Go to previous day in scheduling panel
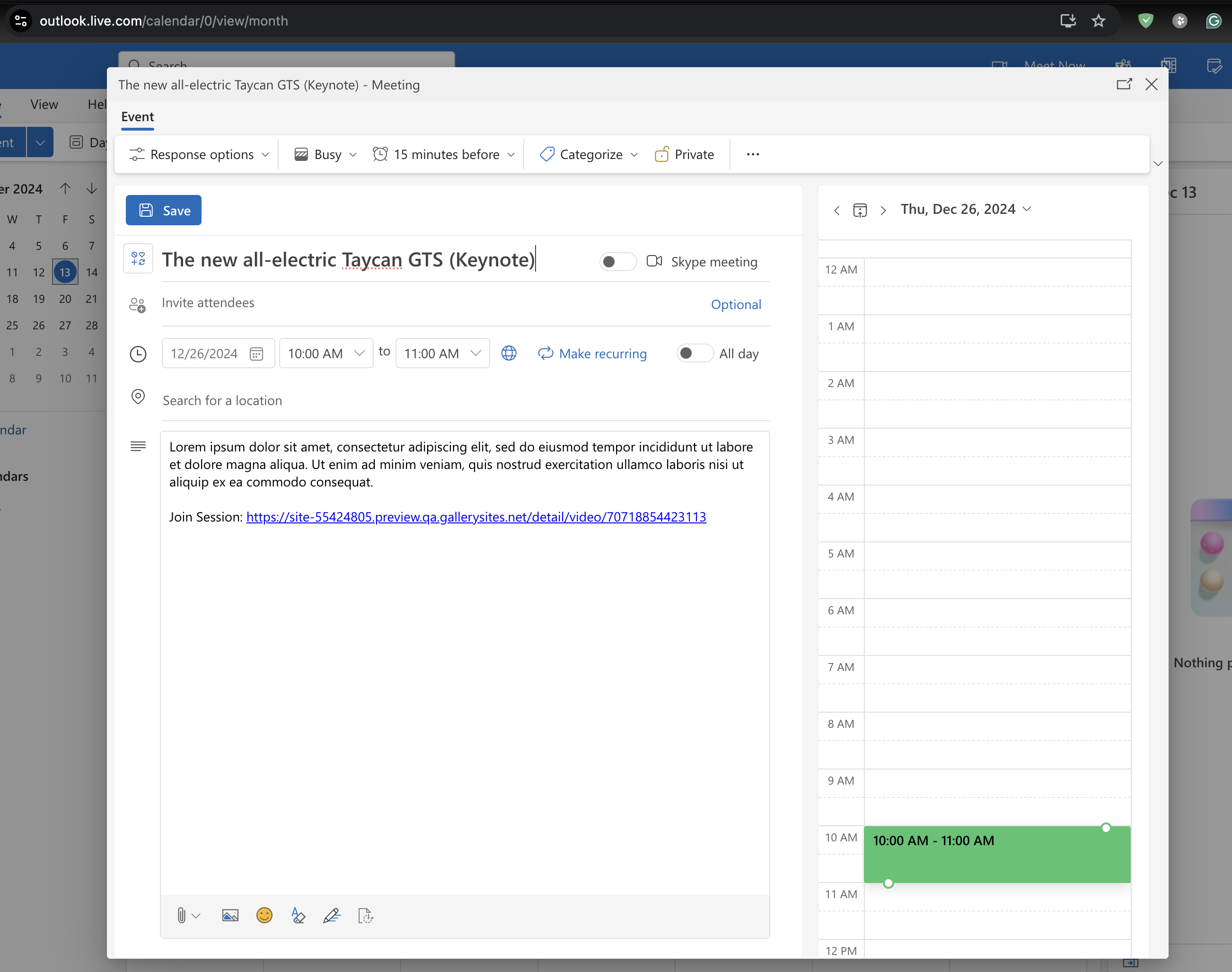The width and height of the screenshot is (1232, 972). [x=836, y=211]
